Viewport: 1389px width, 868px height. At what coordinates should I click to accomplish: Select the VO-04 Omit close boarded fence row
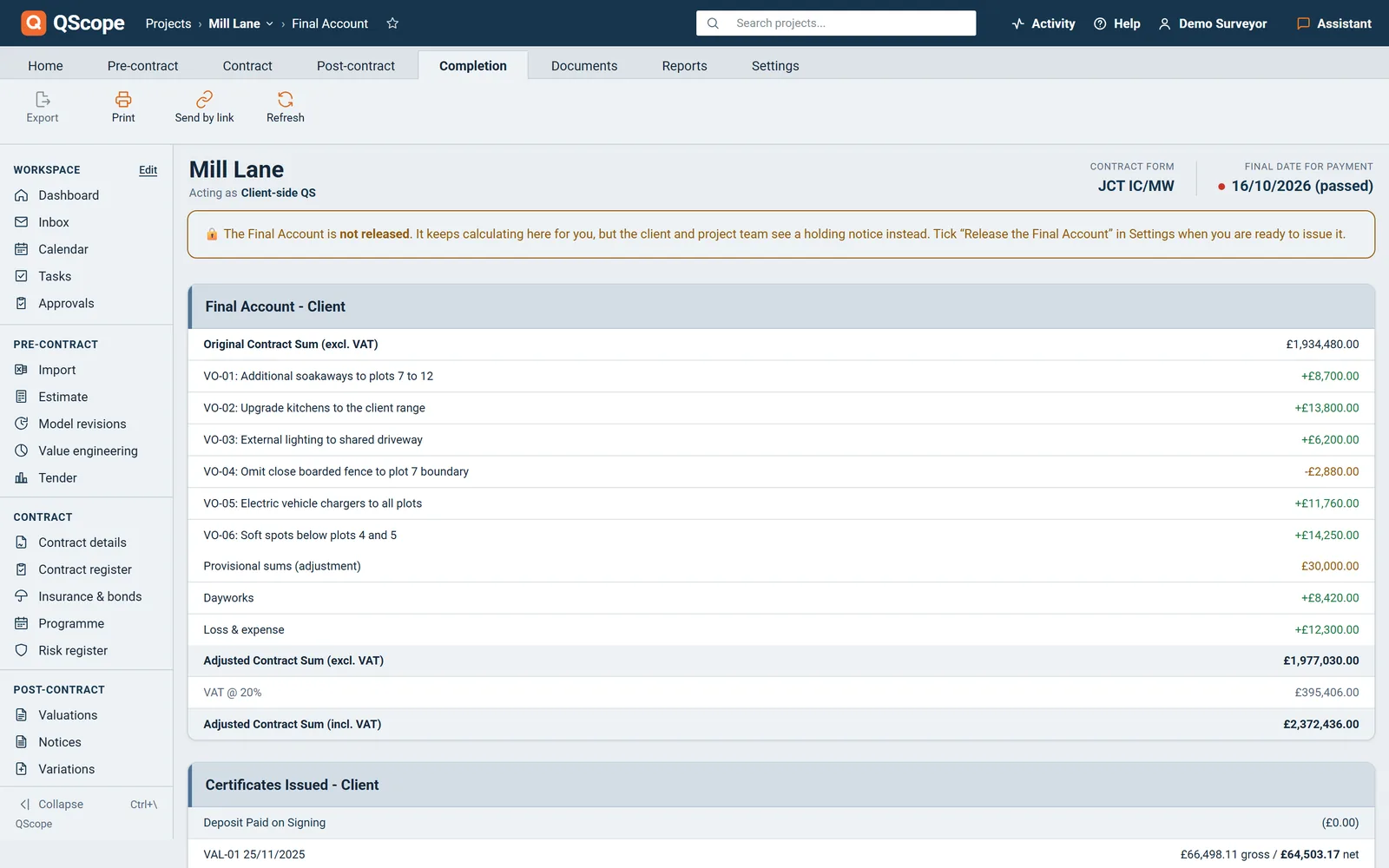click(x=781, y=472)
